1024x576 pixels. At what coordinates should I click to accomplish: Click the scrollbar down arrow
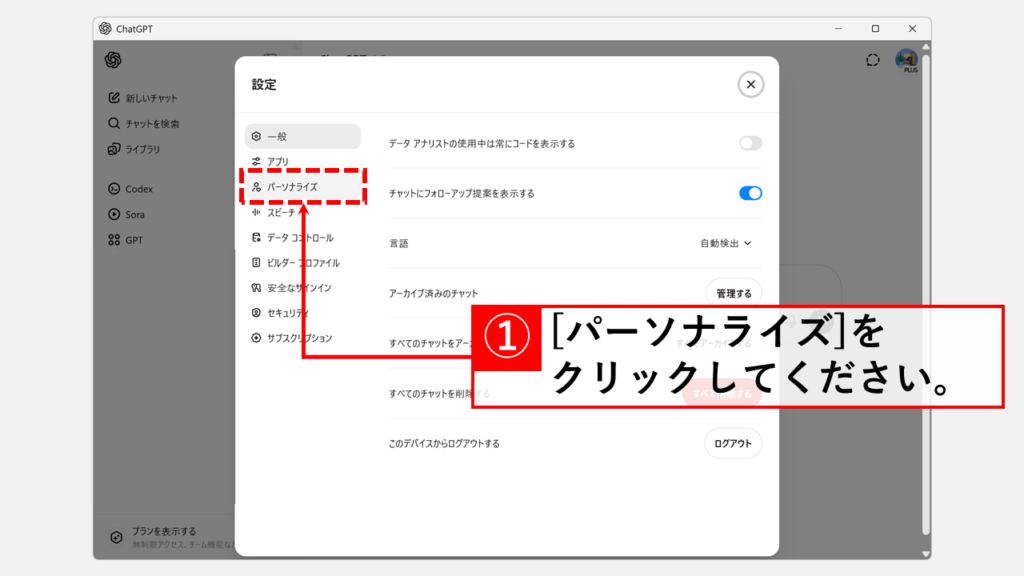[925, 554]
